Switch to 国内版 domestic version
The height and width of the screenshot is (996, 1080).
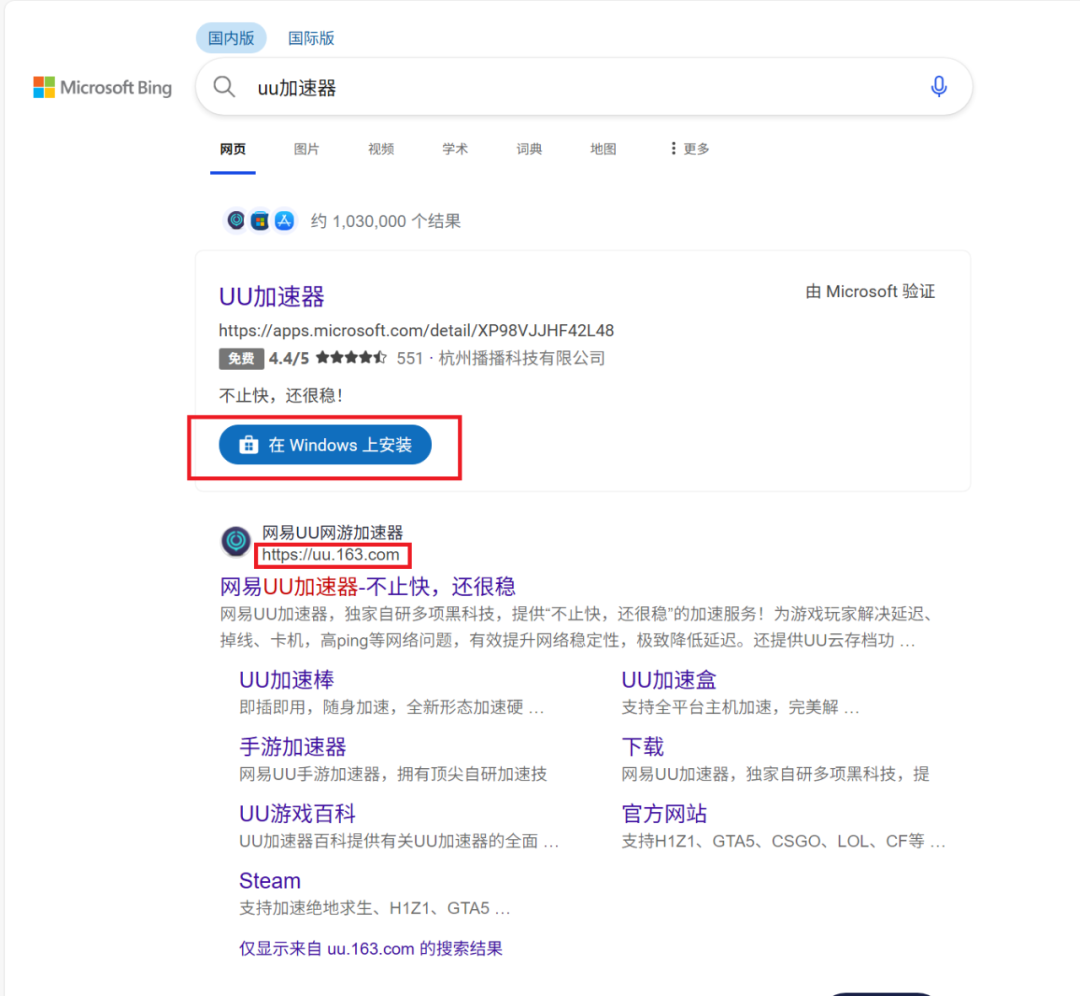231,38
